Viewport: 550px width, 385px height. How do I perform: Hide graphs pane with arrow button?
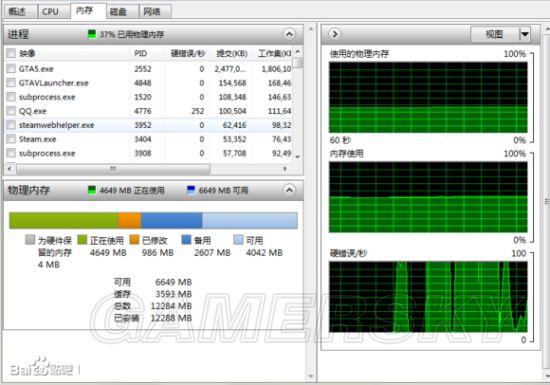tap(335, 34)
